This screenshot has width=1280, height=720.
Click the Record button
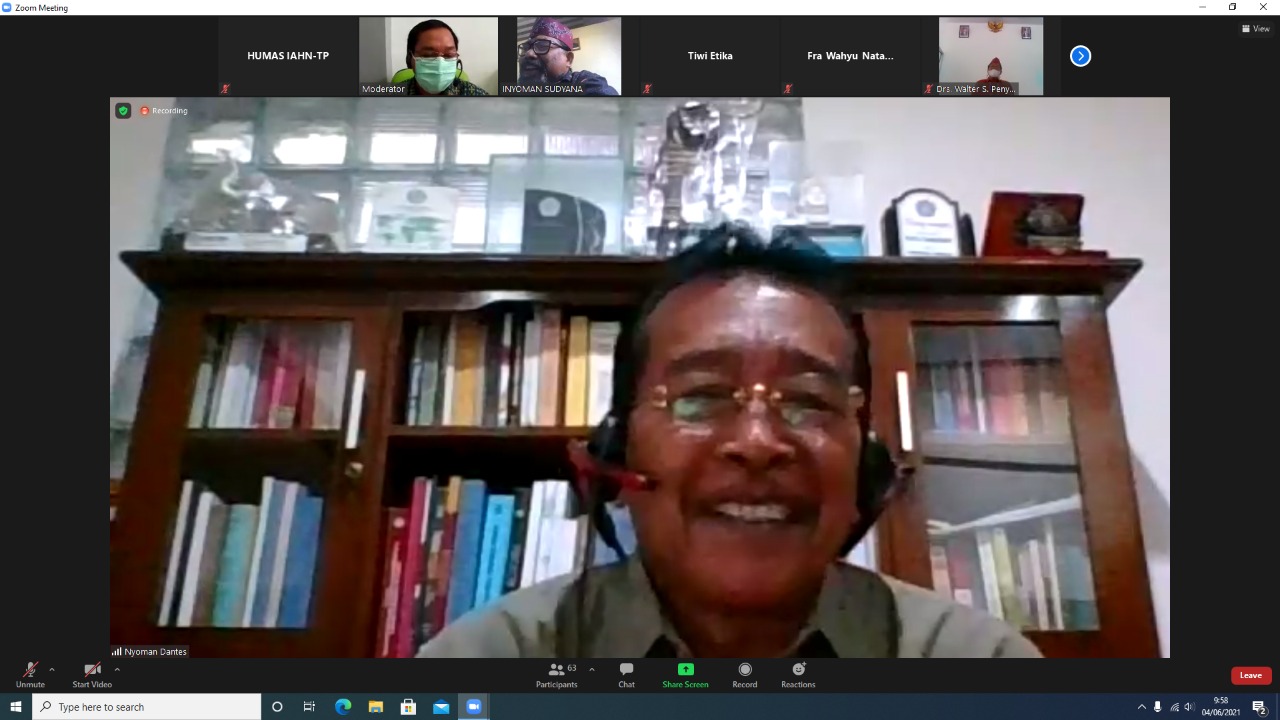[744, 675]
